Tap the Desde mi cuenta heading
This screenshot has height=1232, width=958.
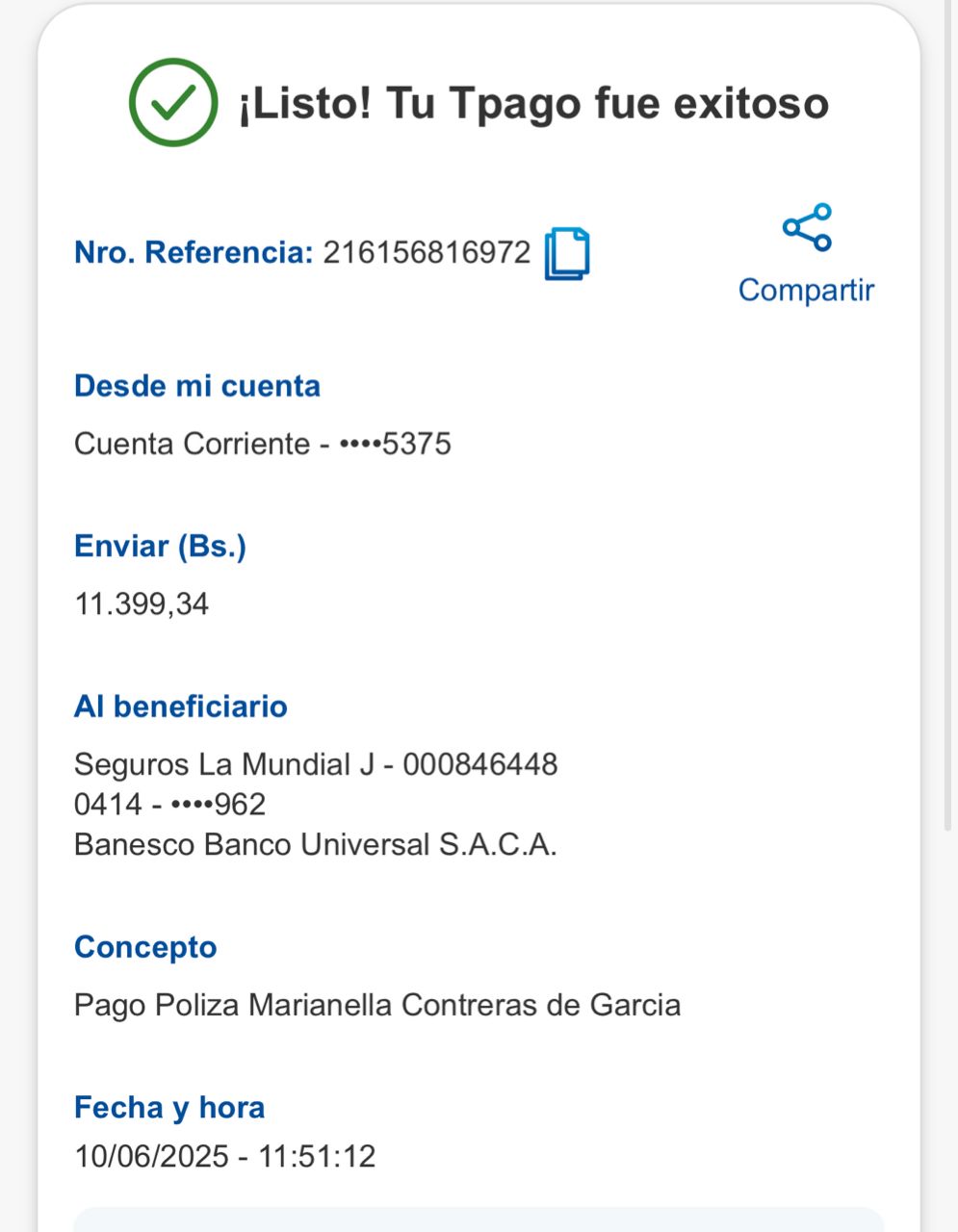pos(197,386)
